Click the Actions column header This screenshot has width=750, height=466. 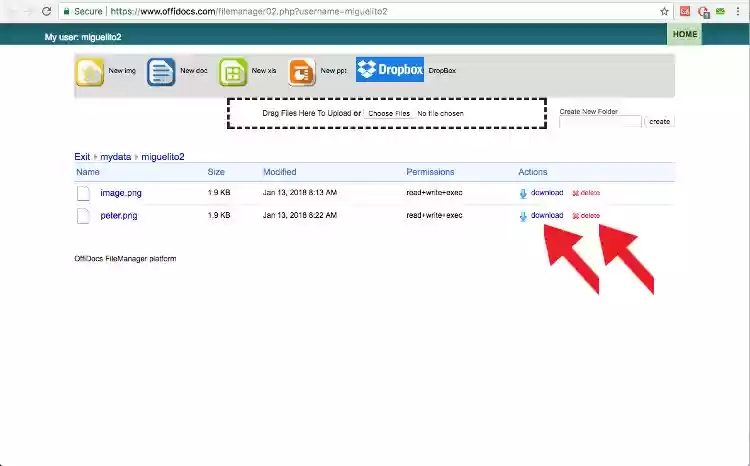pyautogui.click(x=532, y=172)
